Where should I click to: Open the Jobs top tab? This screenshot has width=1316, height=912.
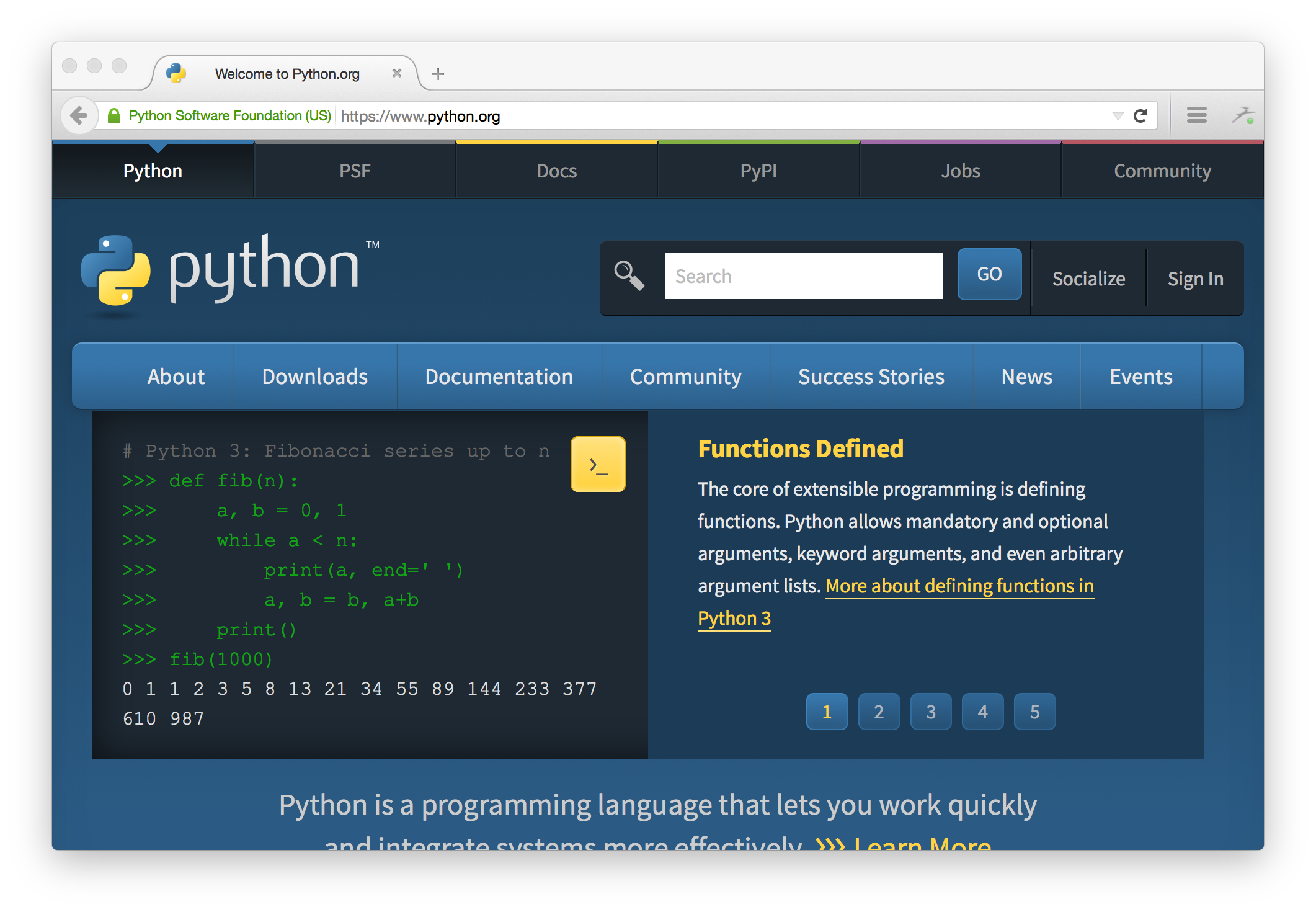(961, 171)
